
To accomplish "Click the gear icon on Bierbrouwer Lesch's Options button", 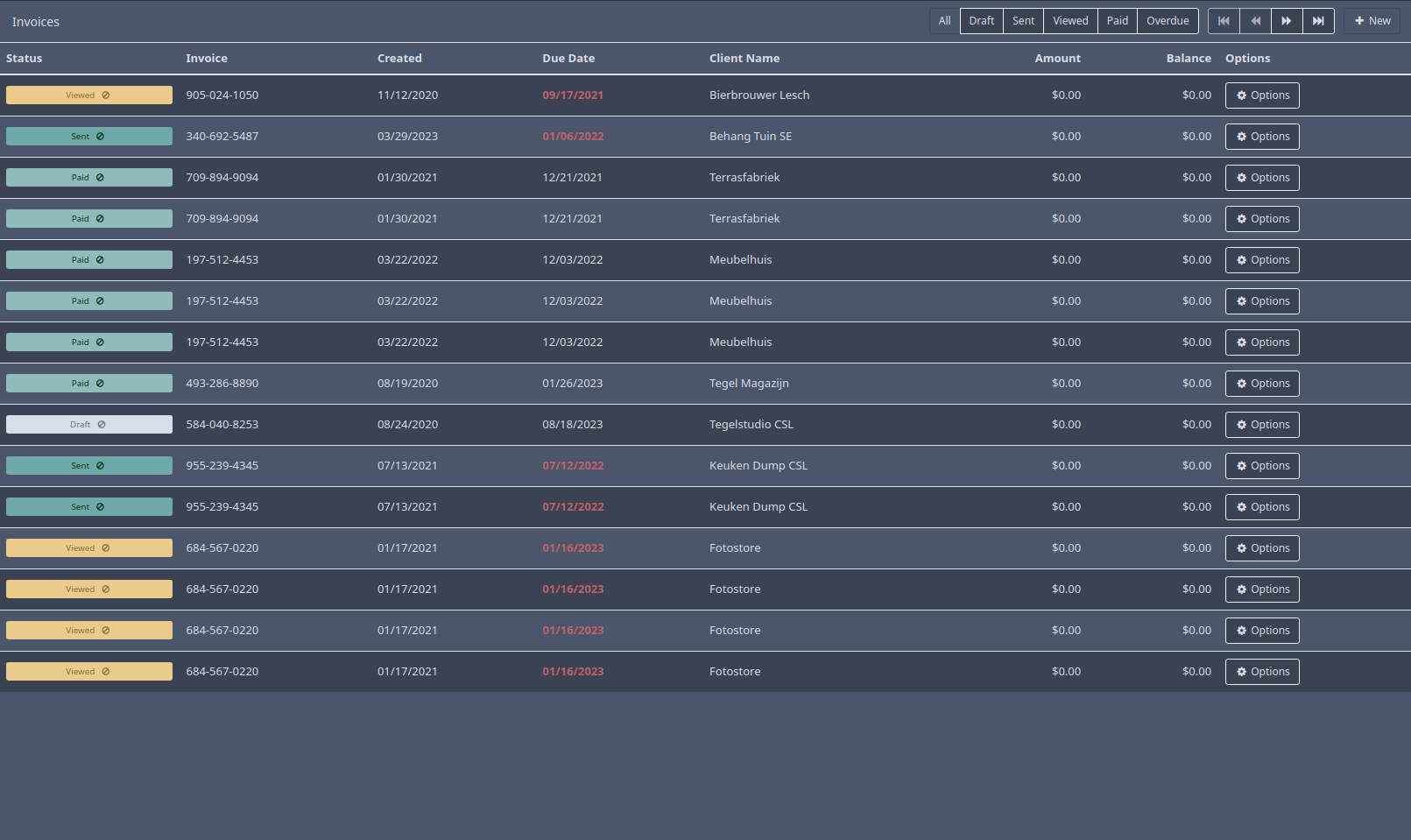I will [x=1241, y=95].
